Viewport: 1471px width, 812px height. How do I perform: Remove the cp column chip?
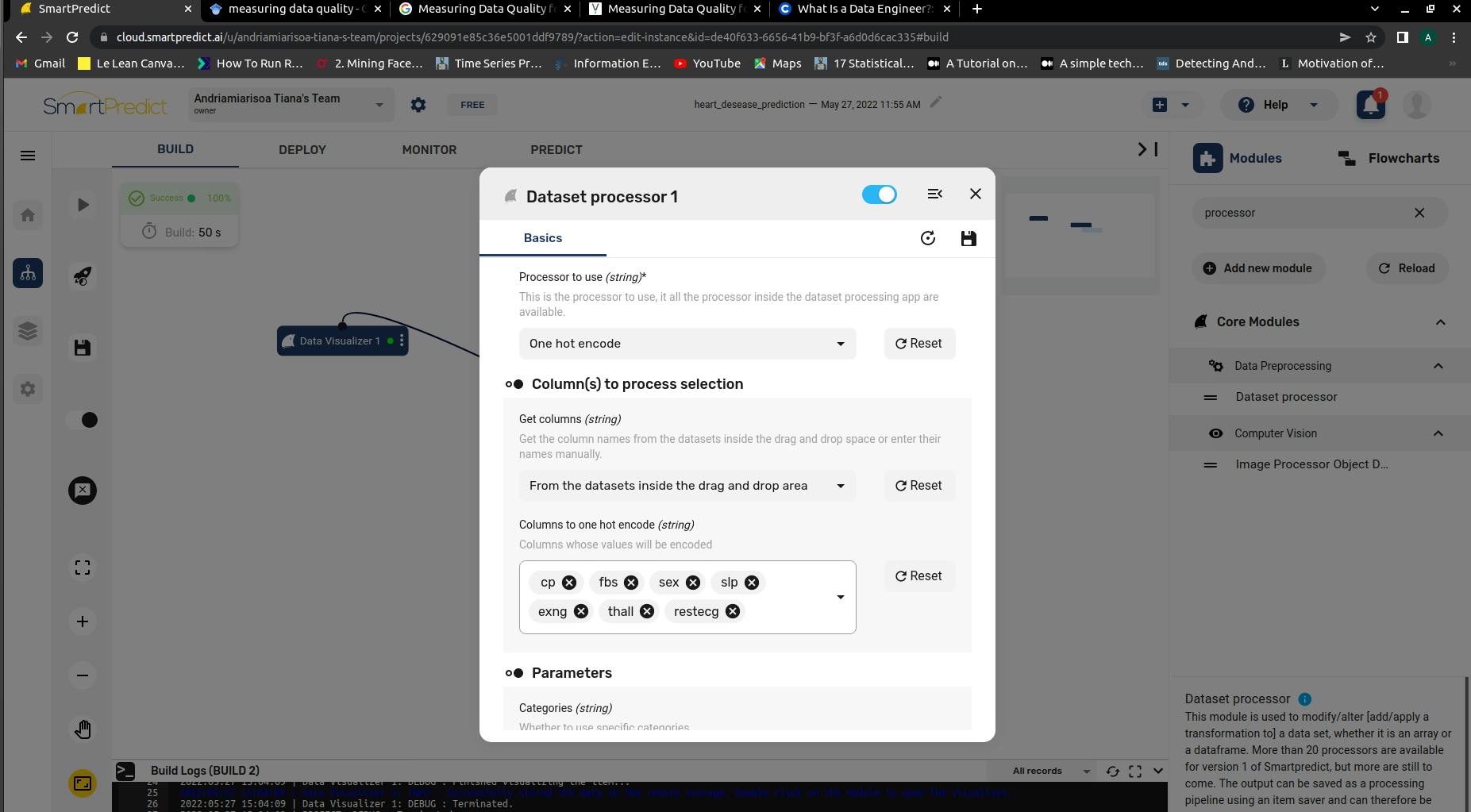pos(569,583)
